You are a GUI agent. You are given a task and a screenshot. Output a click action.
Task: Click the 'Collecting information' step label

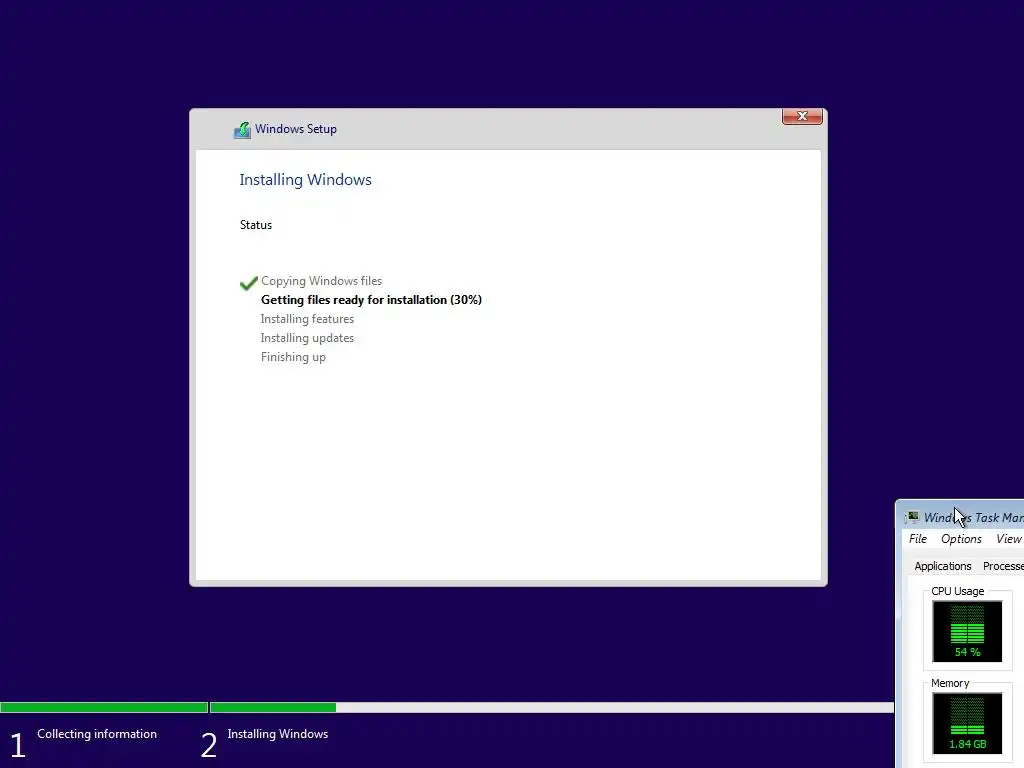pos(97,733)
